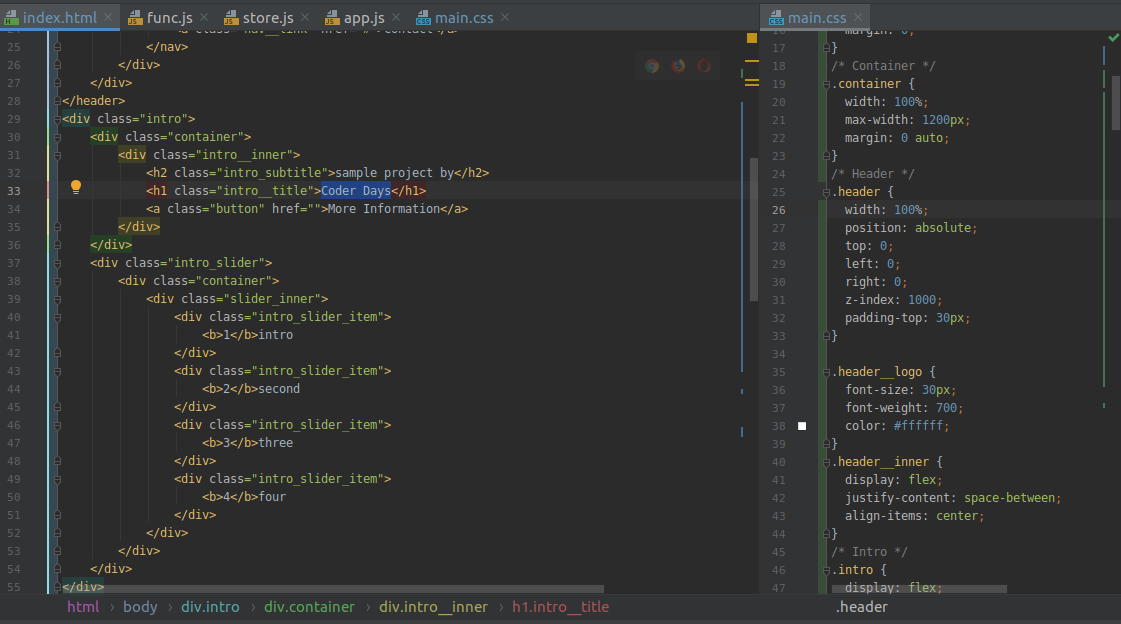1121x624 pixels.
Task: Click the "justify-content: space-between;" declaration
Action: coord(953,498)
